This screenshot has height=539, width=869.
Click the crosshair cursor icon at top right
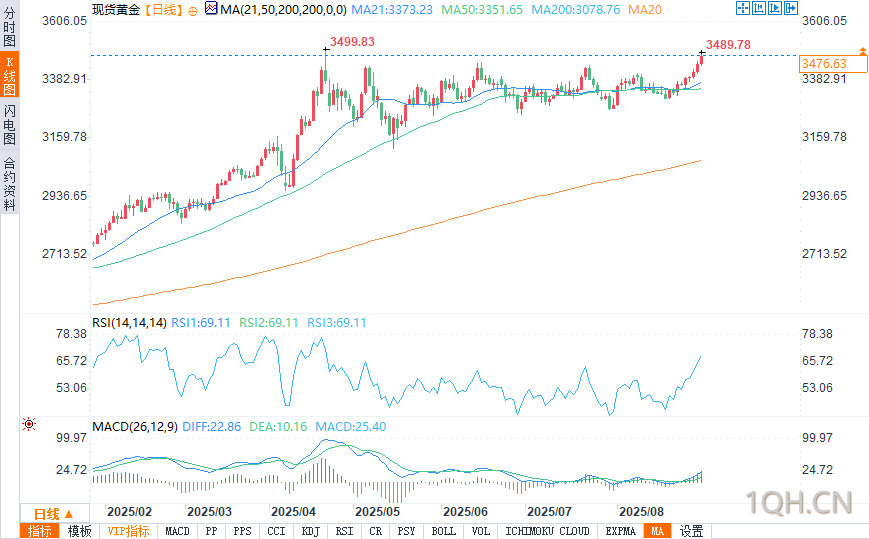click(743, 8)
